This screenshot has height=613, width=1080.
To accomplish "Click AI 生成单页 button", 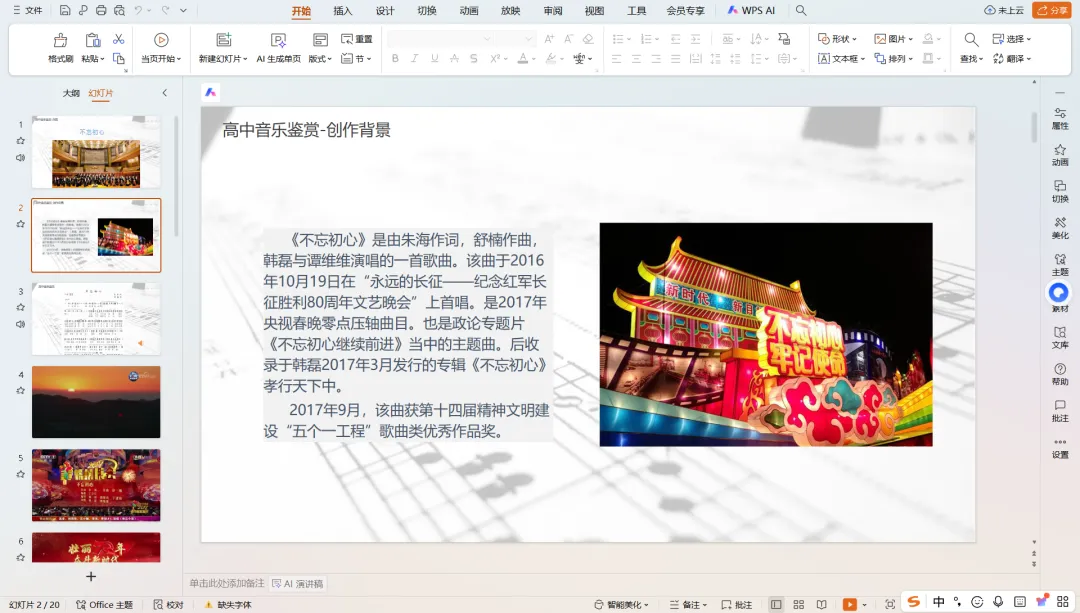I will point(278,48).
